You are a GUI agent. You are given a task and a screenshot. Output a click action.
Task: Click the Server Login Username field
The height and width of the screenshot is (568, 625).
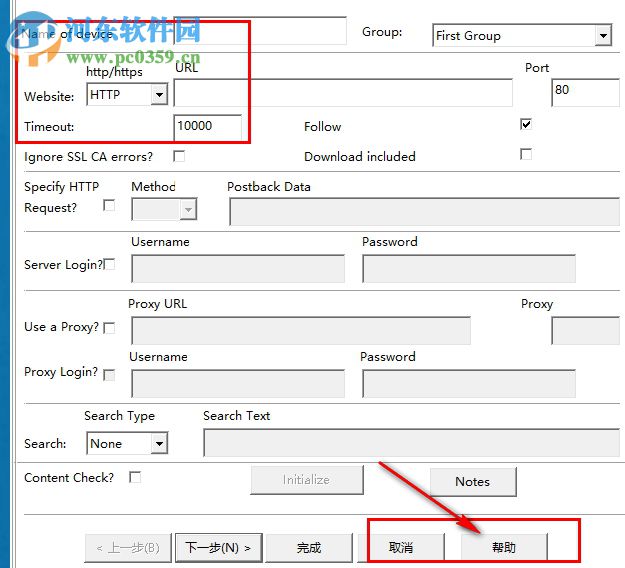pos(238,269)
